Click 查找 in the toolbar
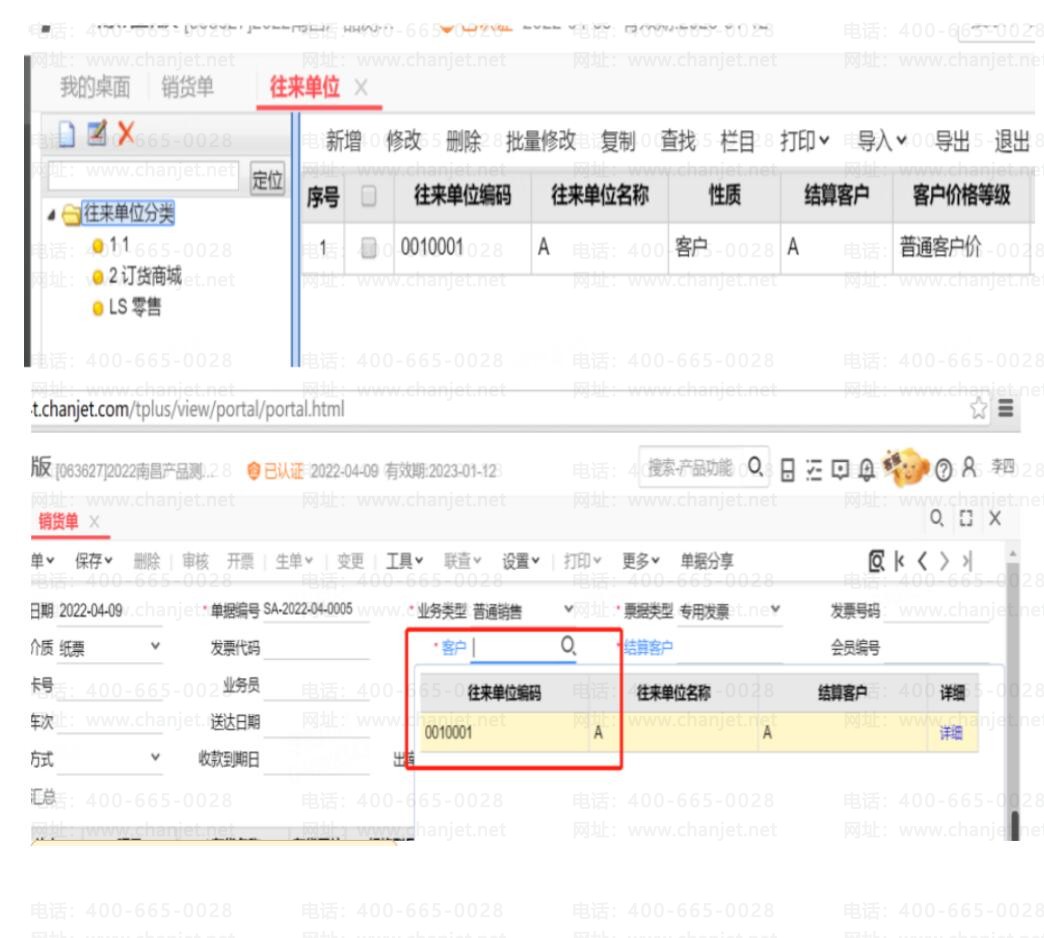Image resolution: width=1044 pixels, height=938 pixels. click(x=678, y=141)
